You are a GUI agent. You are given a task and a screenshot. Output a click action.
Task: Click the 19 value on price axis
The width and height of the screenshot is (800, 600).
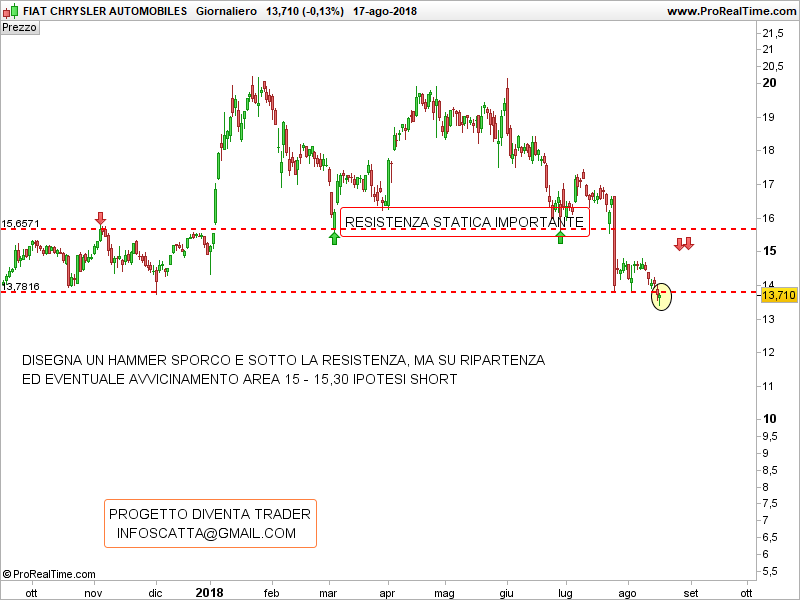pyautogui.click(x=768, y=117)
